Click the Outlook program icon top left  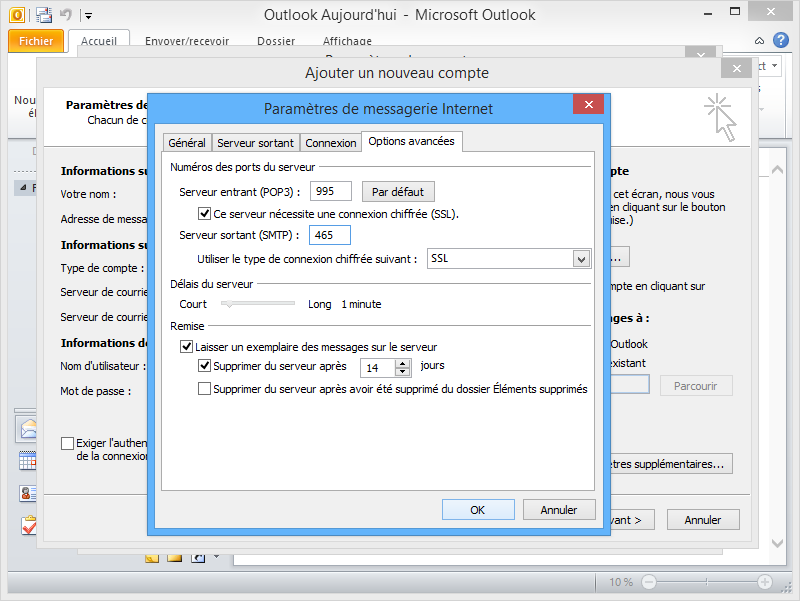coord(13,14)
